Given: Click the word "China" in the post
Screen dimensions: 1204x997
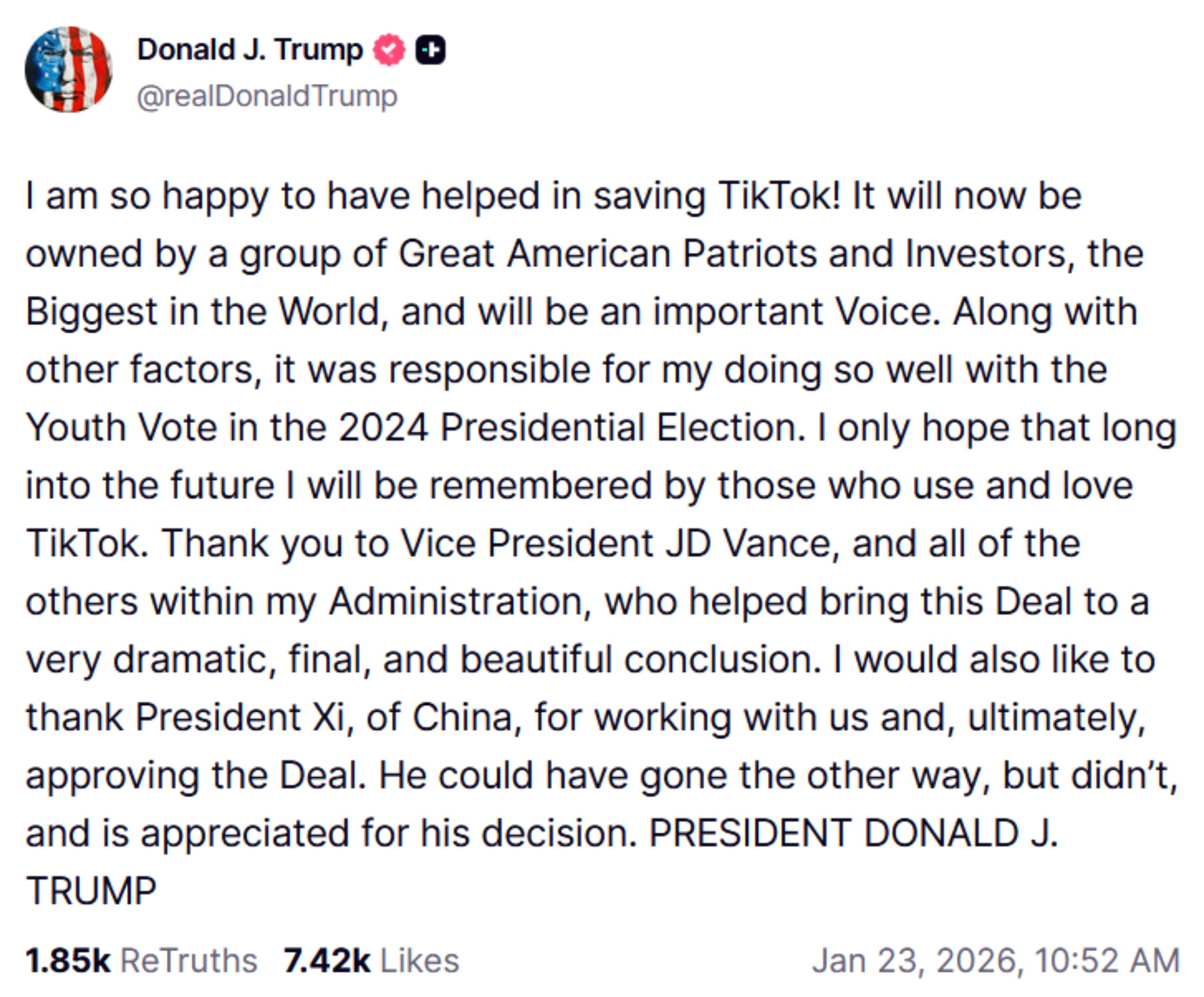Looking at the screenshot, I should (462, 717).
